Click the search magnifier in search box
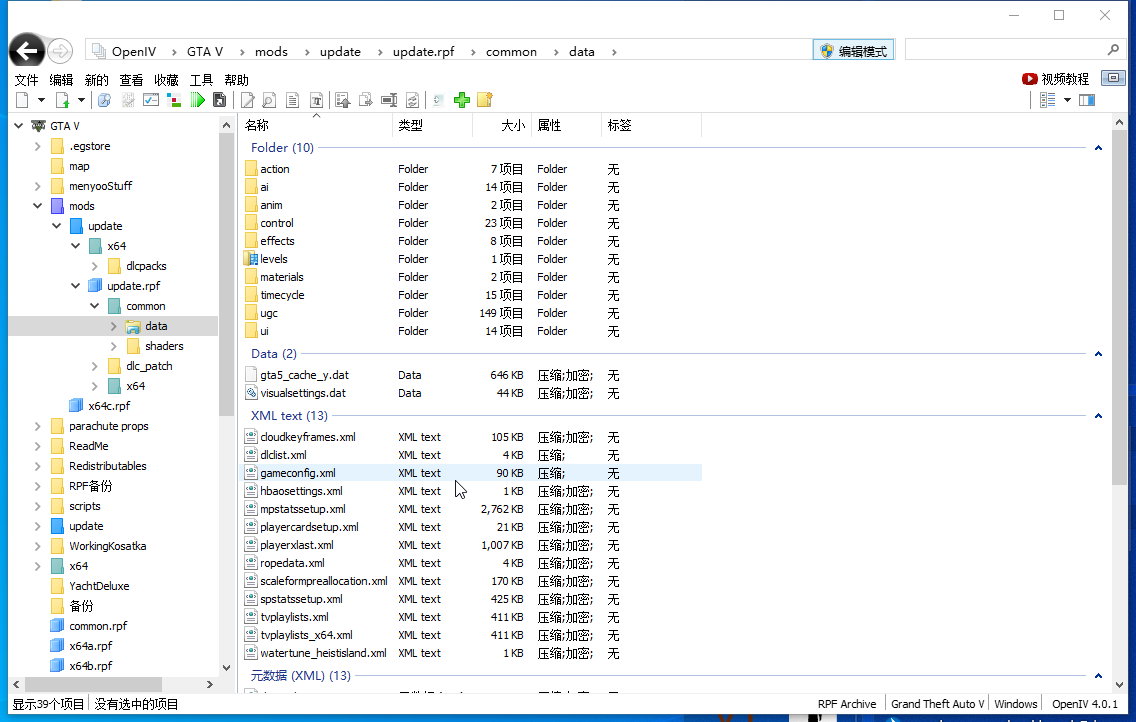Screen dimensions: 1136x722 tap(1113, 49)
